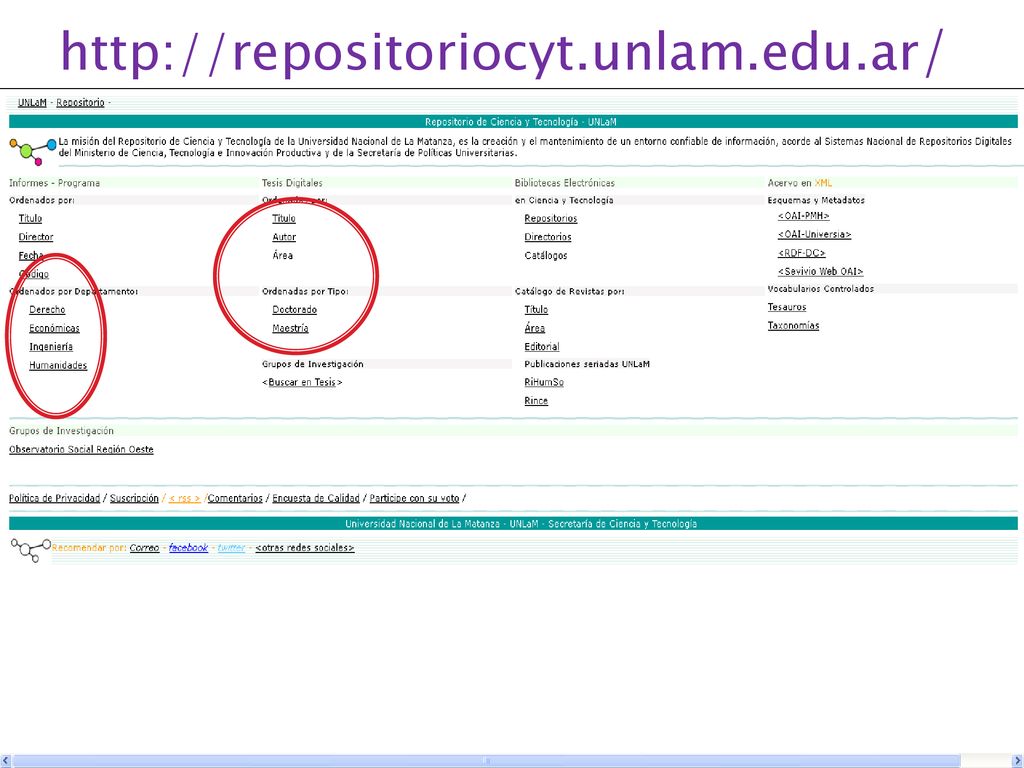Filter theses by Doctorado
This screenshot has height=768, width=1024.
click(295, 310)
